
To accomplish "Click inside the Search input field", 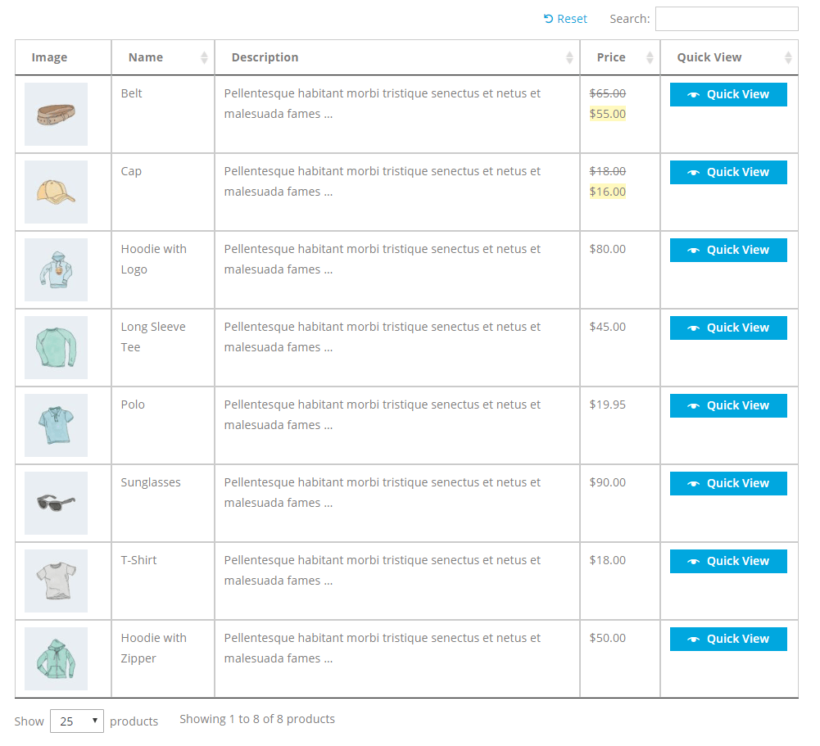I will click(x=729, y=18).
